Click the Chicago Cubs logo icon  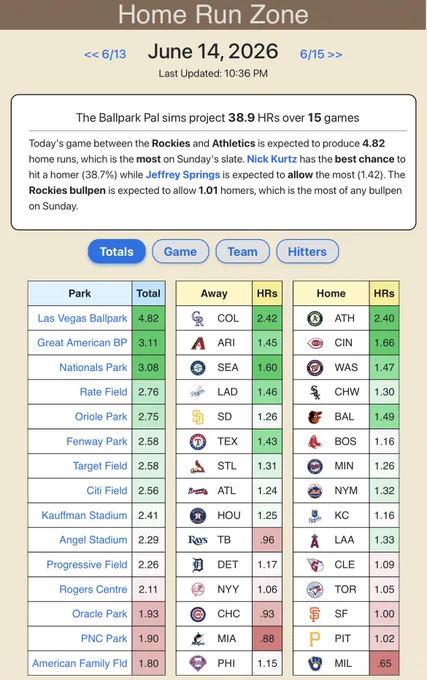point(198,614)
